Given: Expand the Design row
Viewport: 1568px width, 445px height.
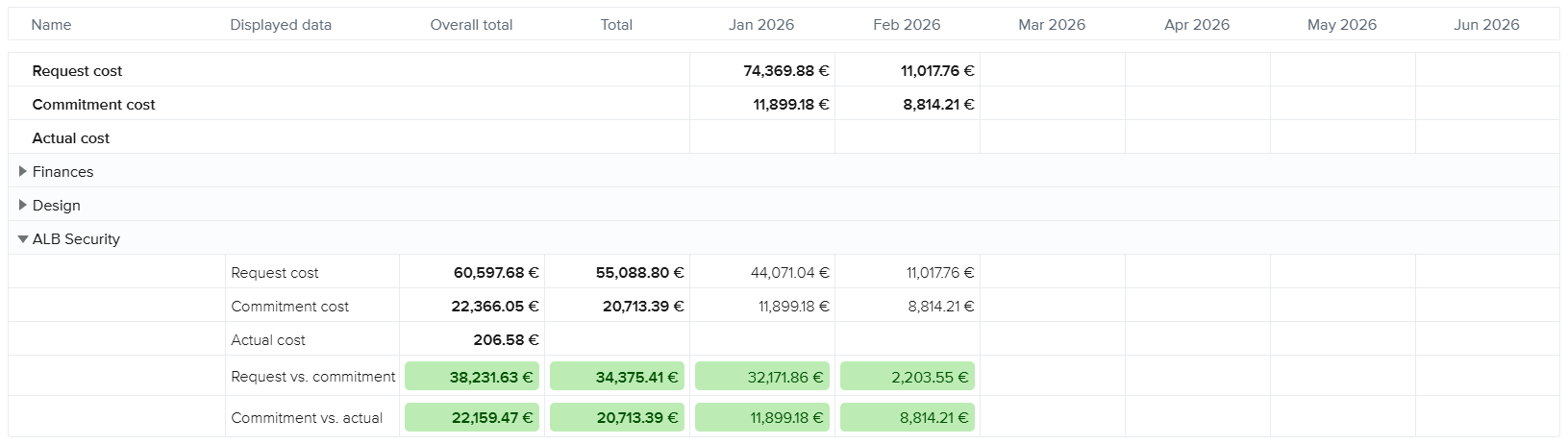Looking at the screenshot, I should click(x=23, y=205).
